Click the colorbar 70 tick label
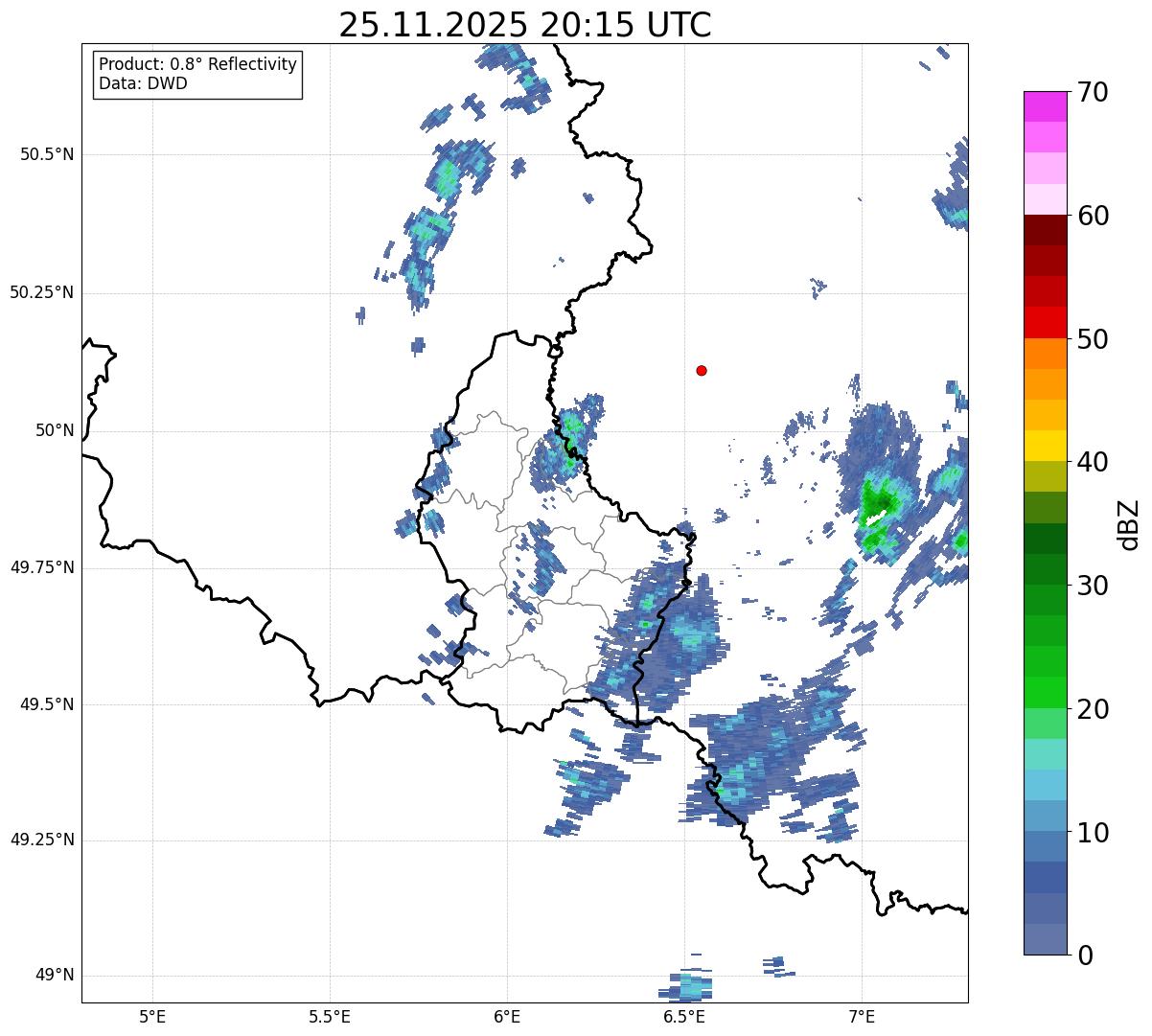This screenshot has width=1152, height=1036. 1093,92
